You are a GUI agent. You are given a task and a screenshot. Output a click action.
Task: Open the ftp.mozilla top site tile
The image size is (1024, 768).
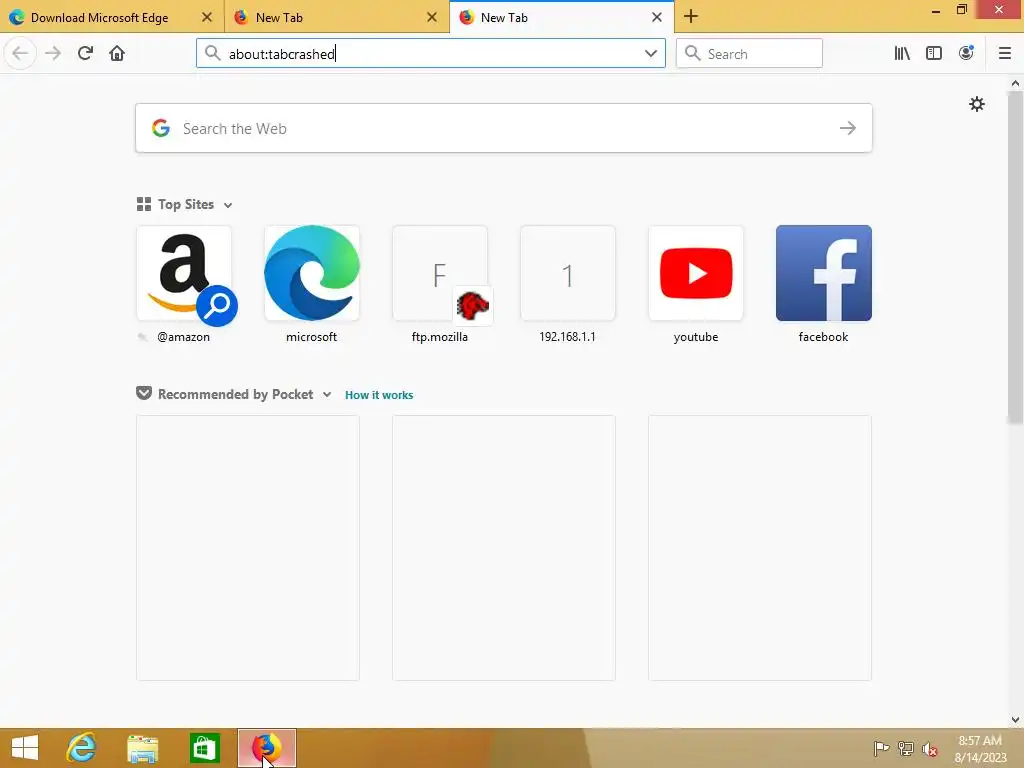point(440,273)
